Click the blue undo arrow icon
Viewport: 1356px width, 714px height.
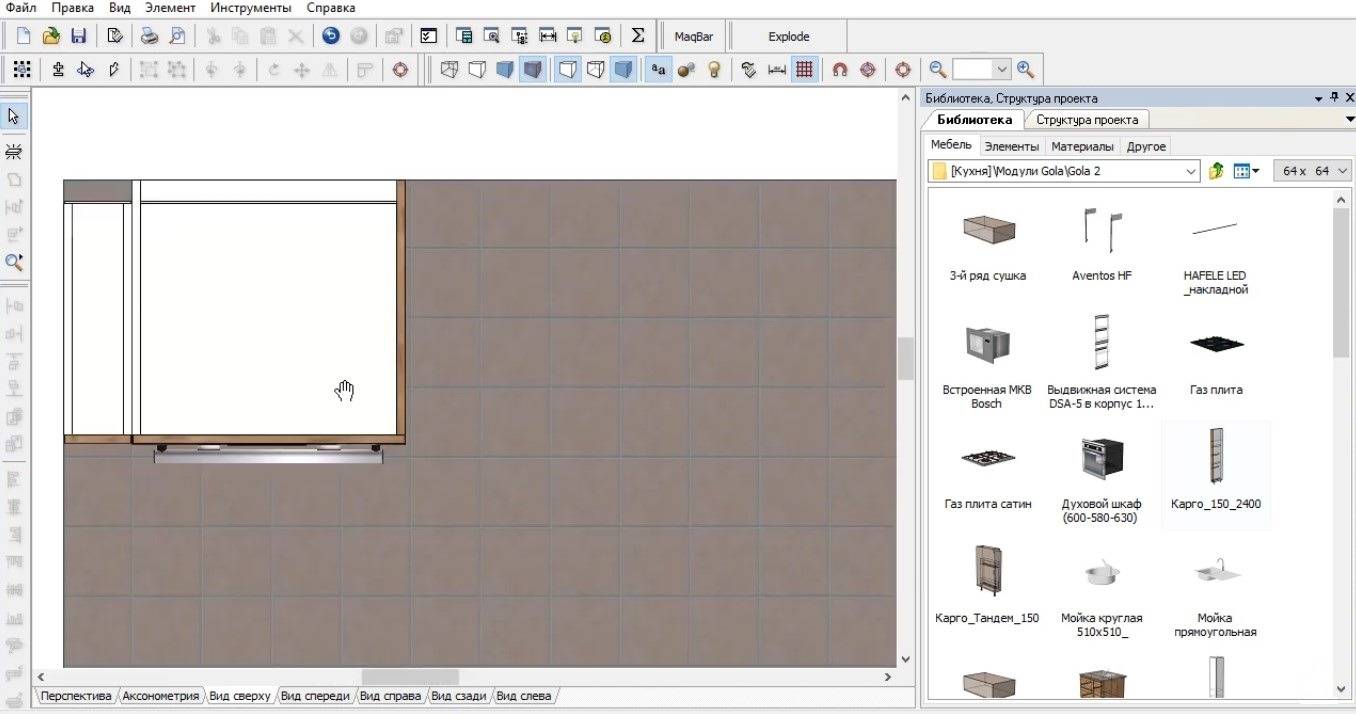[330, 36]
